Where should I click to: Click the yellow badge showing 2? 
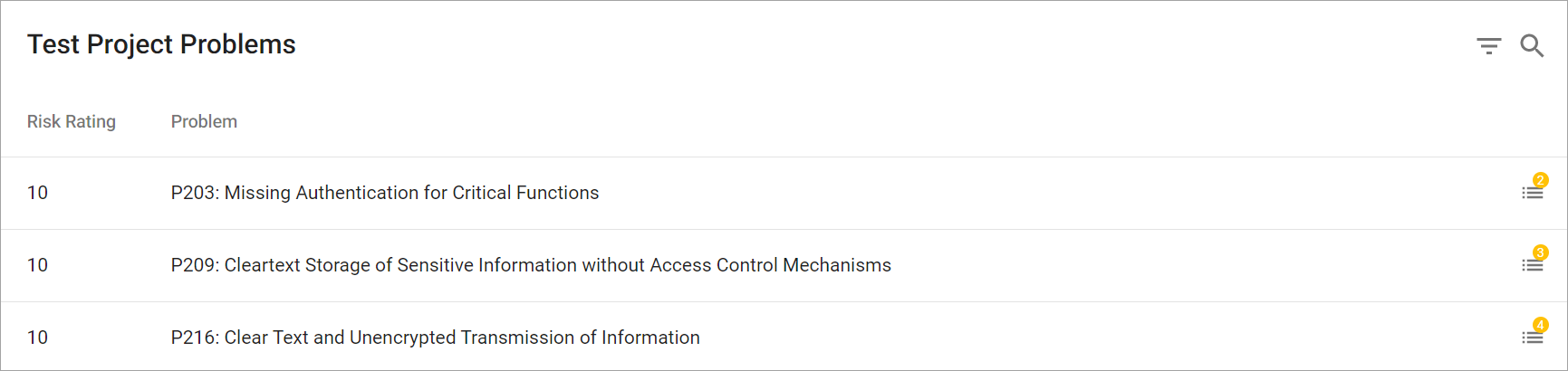click(1540, 180)
